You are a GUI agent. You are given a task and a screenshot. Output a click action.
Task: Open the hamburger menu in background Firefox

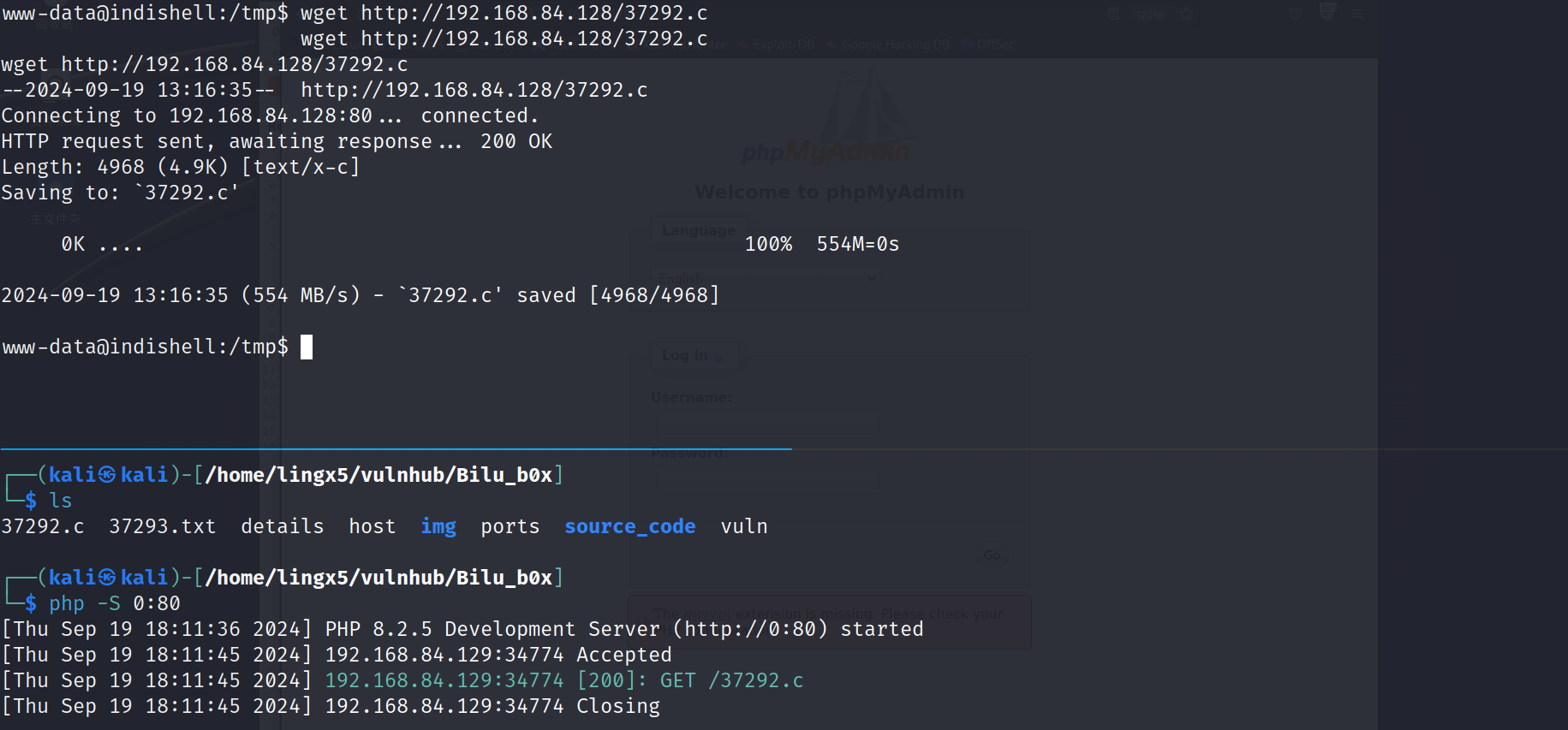tap(1358, 14)
